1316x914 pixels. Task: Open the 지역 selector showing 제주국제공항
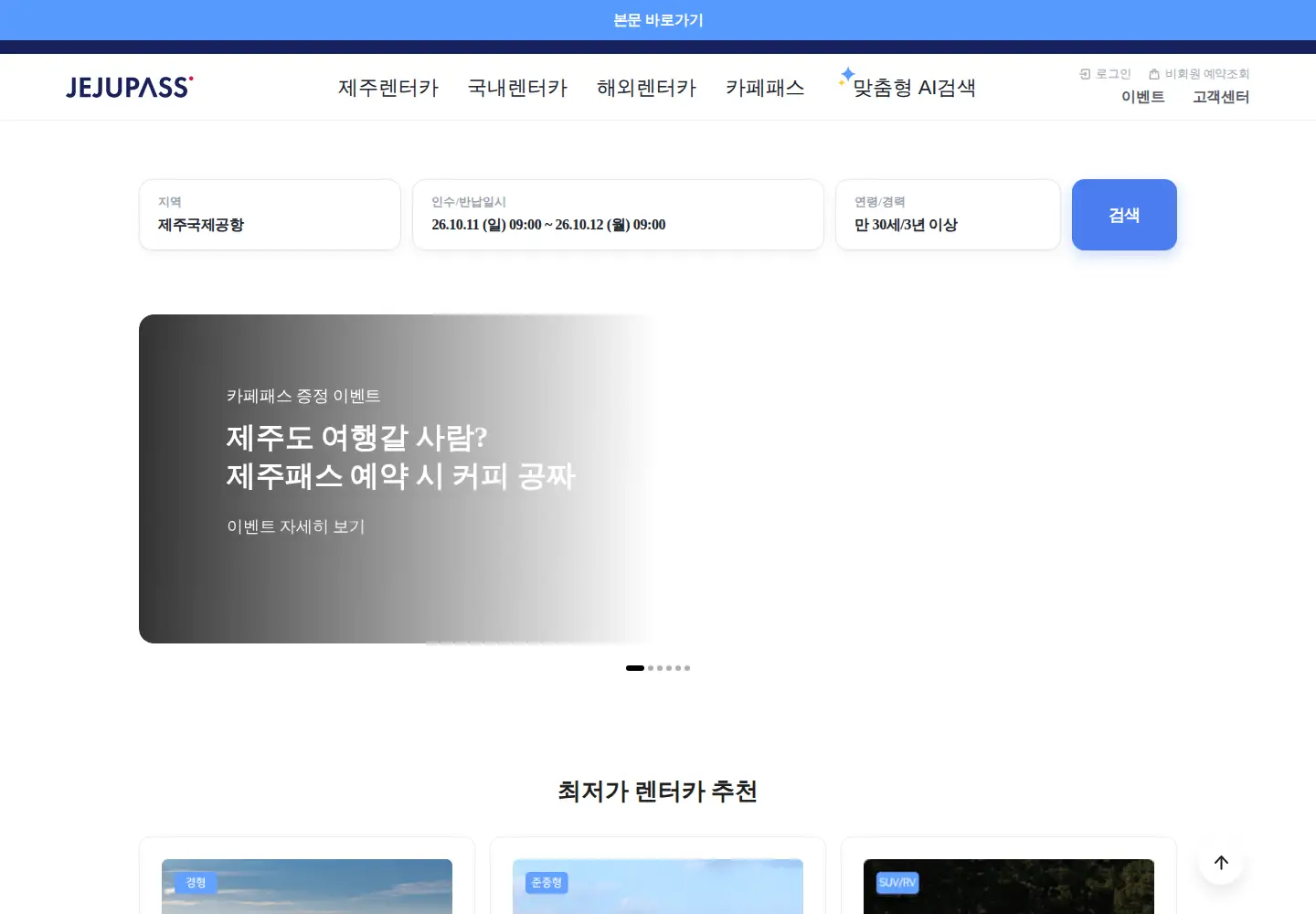270,215
